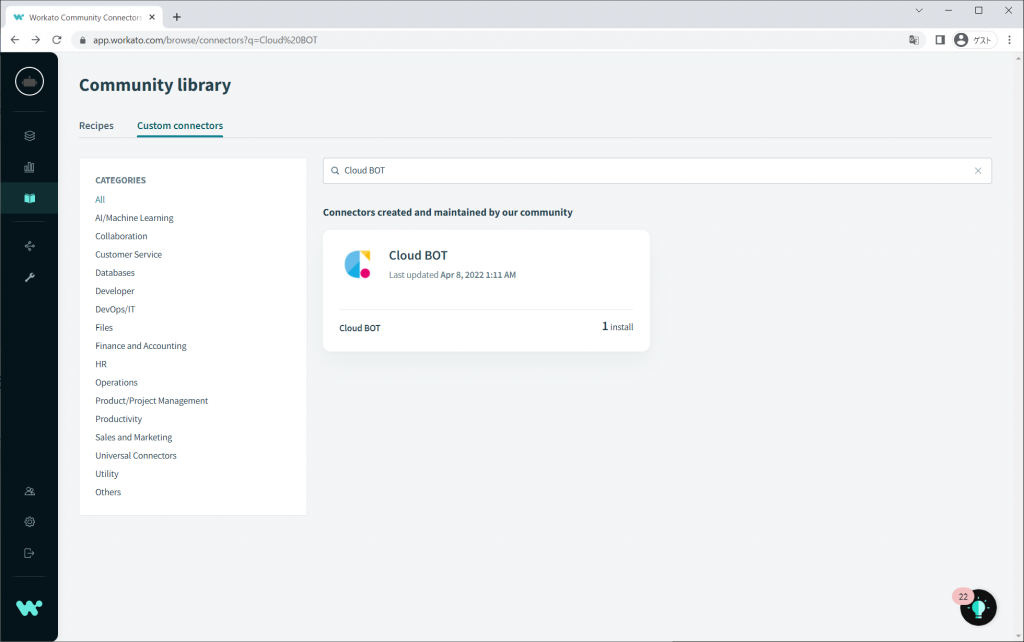Click the Last updated Apr 8, 2022 text
This screenshot has height=642, width=1024.
452,275
